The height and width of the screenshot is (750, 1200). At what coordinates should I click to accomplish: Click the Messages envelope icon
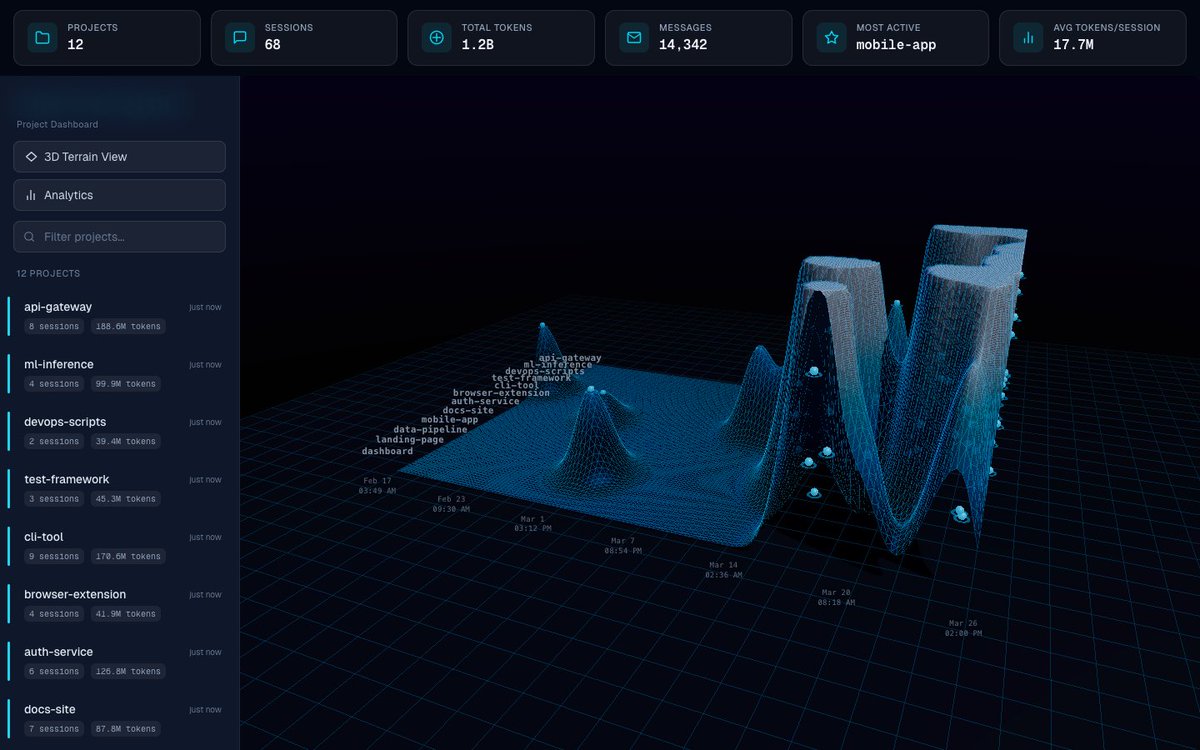[x=634, y=38]
